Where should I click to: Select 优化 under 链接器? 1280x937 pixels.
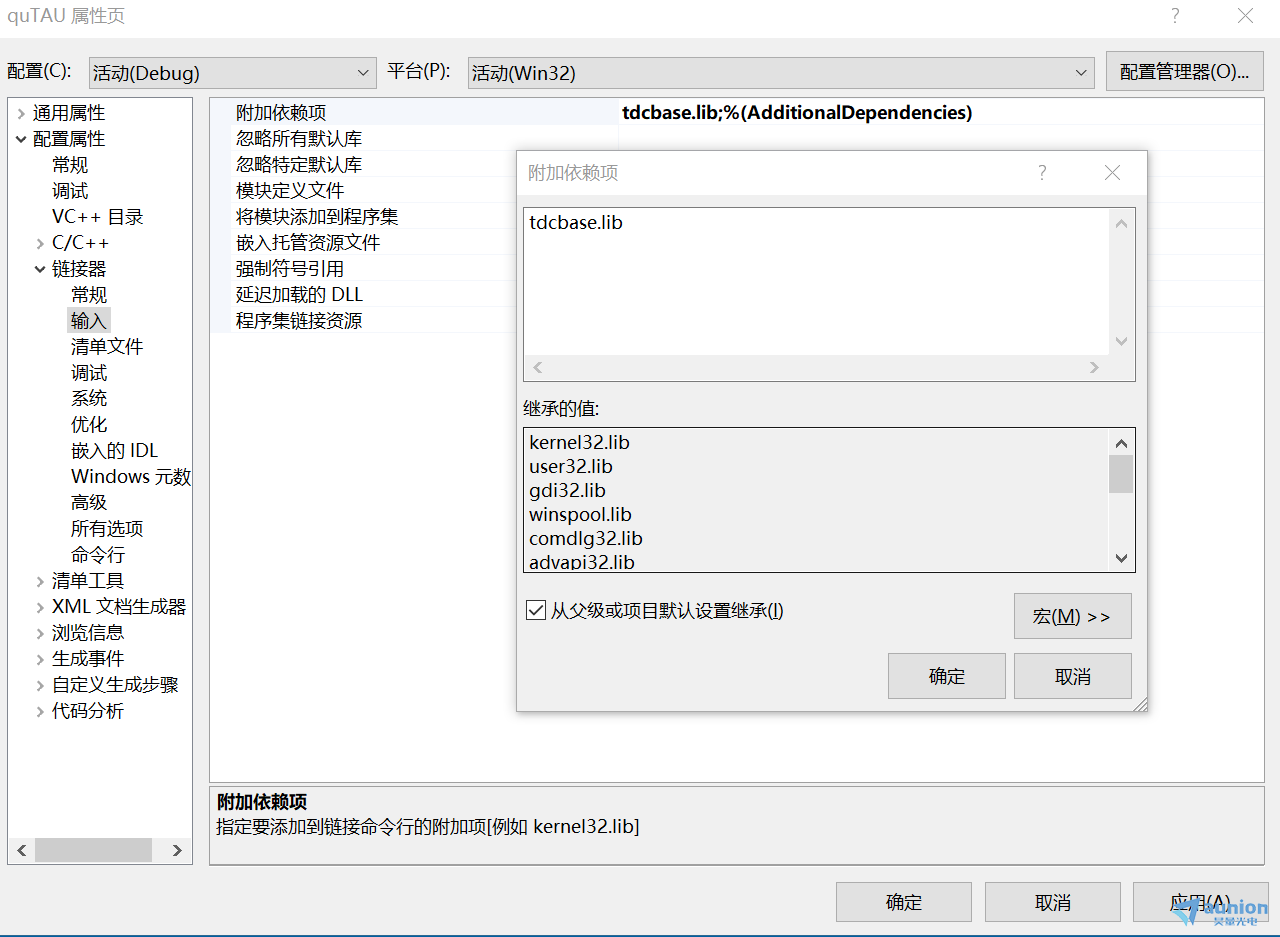click(89, 425)
